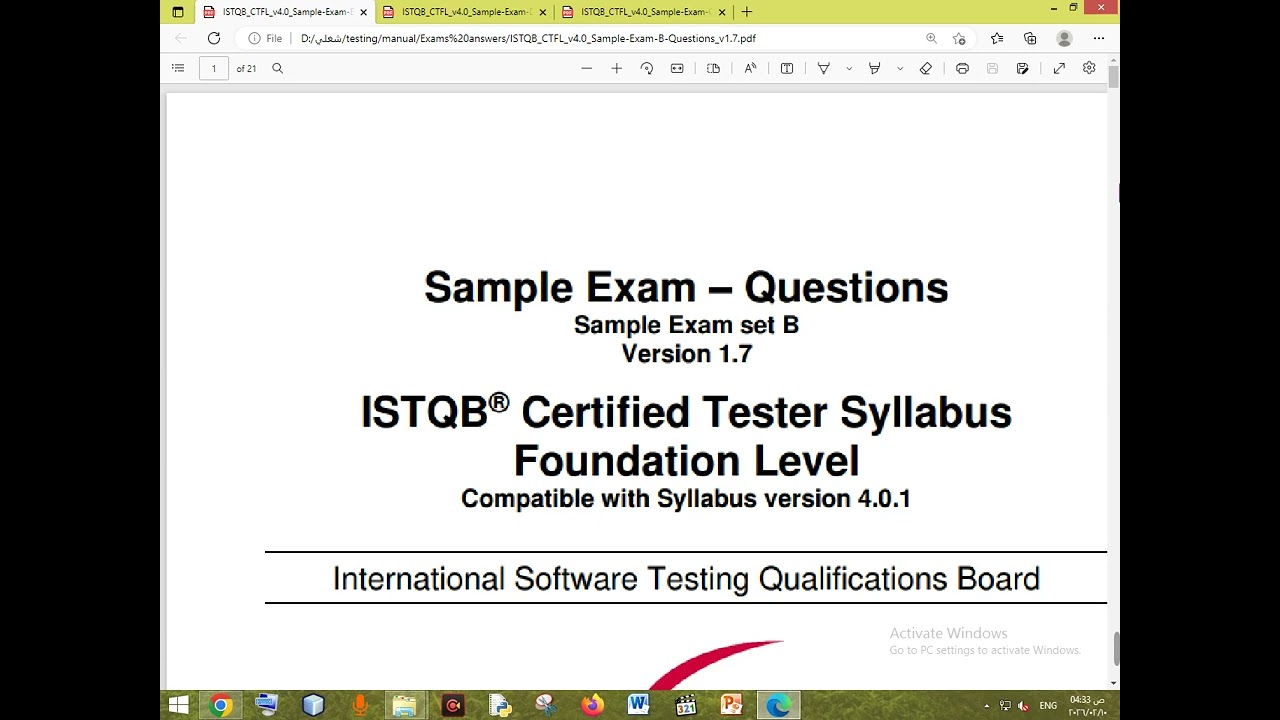Image resolution: width=1280 pixels, height=720 pixels.
Task: Switch to the third ISTQB Sample-Exam tab
Action: (x=644, y=12)
